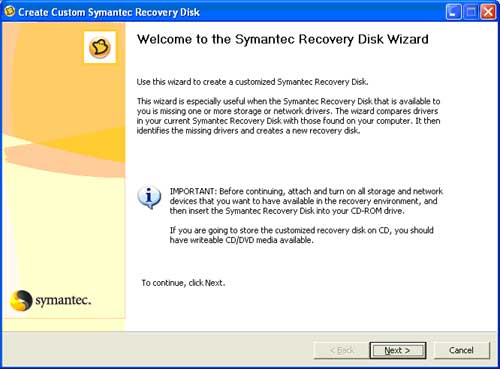Click the blue information icon

point(149,198)
